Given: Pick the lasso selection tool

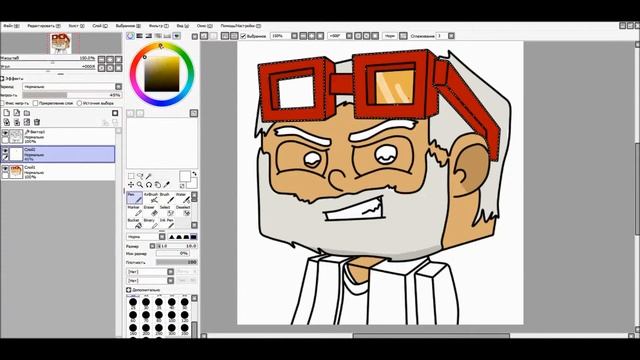Looking at the screenshot, I should click(140, 176).
